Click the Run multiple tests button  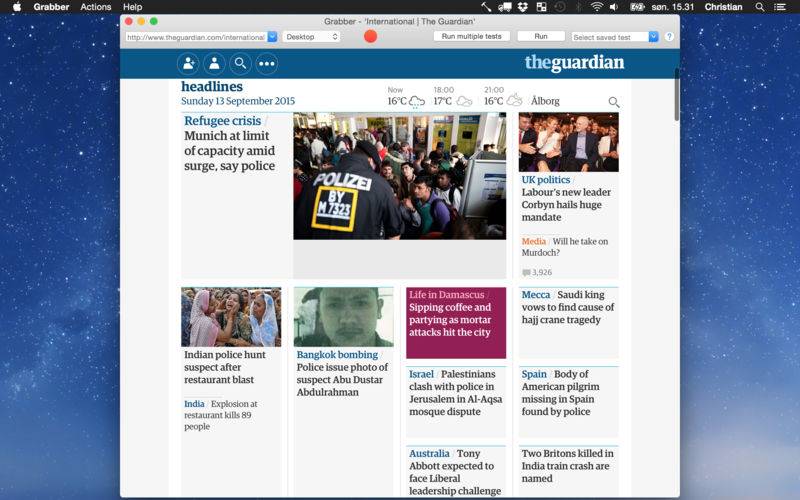click(471, 36)
